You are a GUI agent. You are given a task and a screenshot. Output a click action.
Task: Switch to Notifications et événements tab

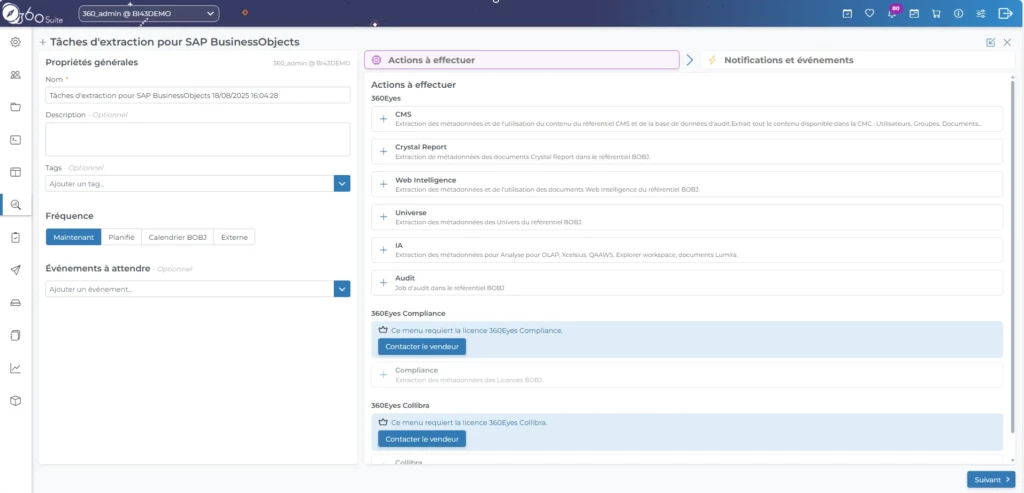click(788, 60)
